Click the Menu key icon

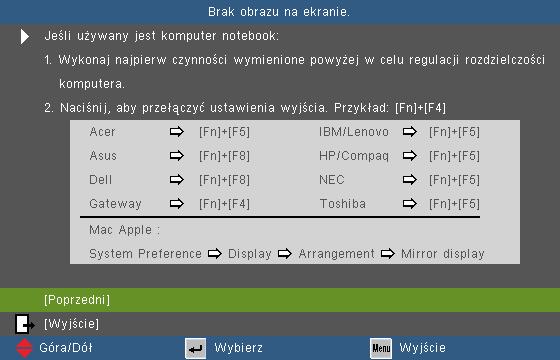pyautogui.click(x=381, y=348)
